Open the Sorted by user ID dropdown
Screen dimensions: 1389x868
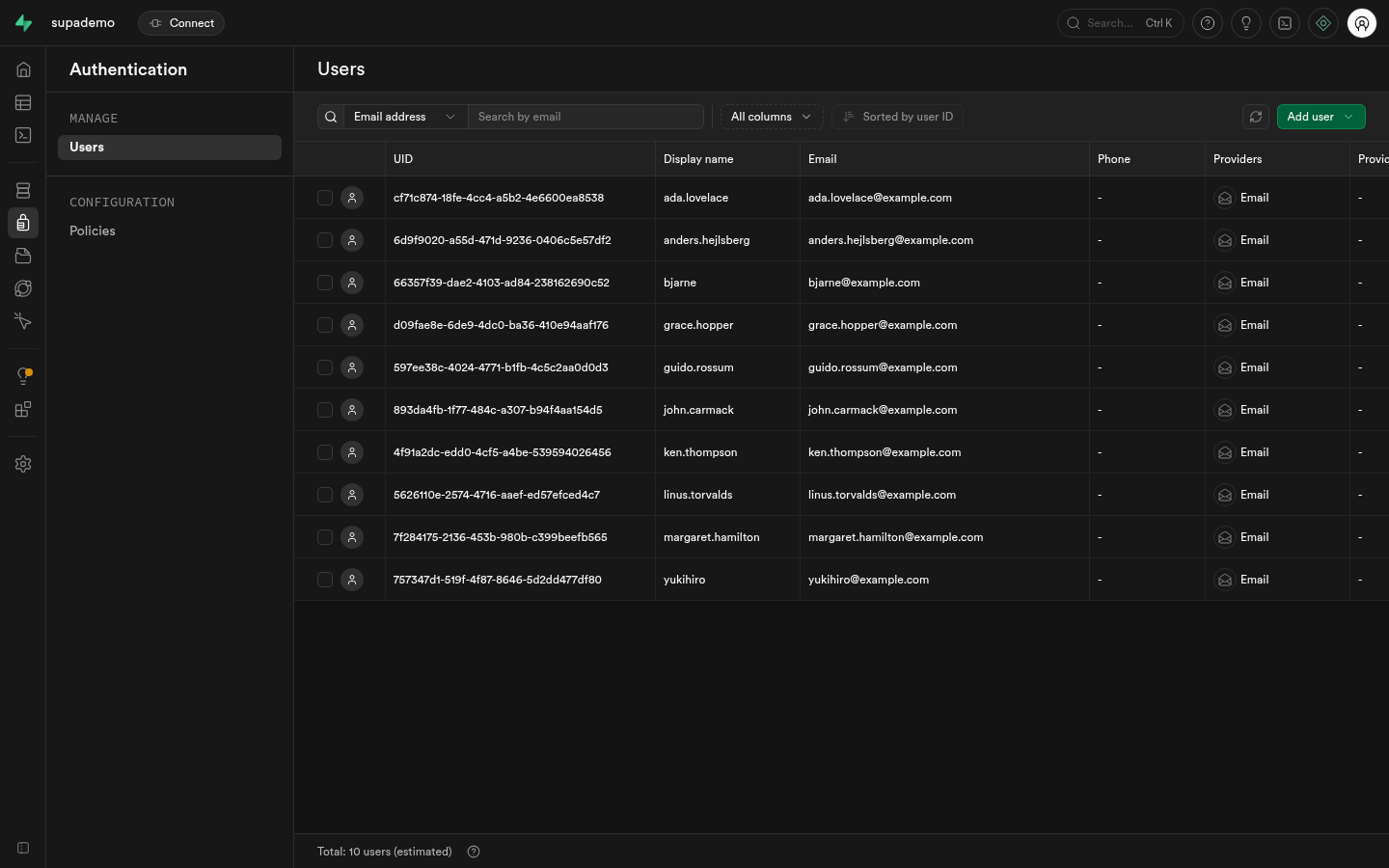897,117
